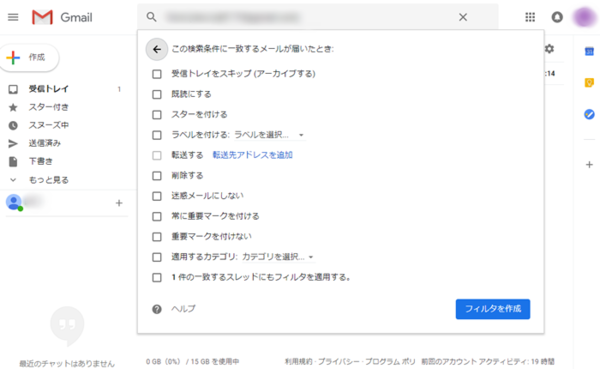600x369 pixels.
Task: Open the スター付き folder
Action: [x=49, y=107]
